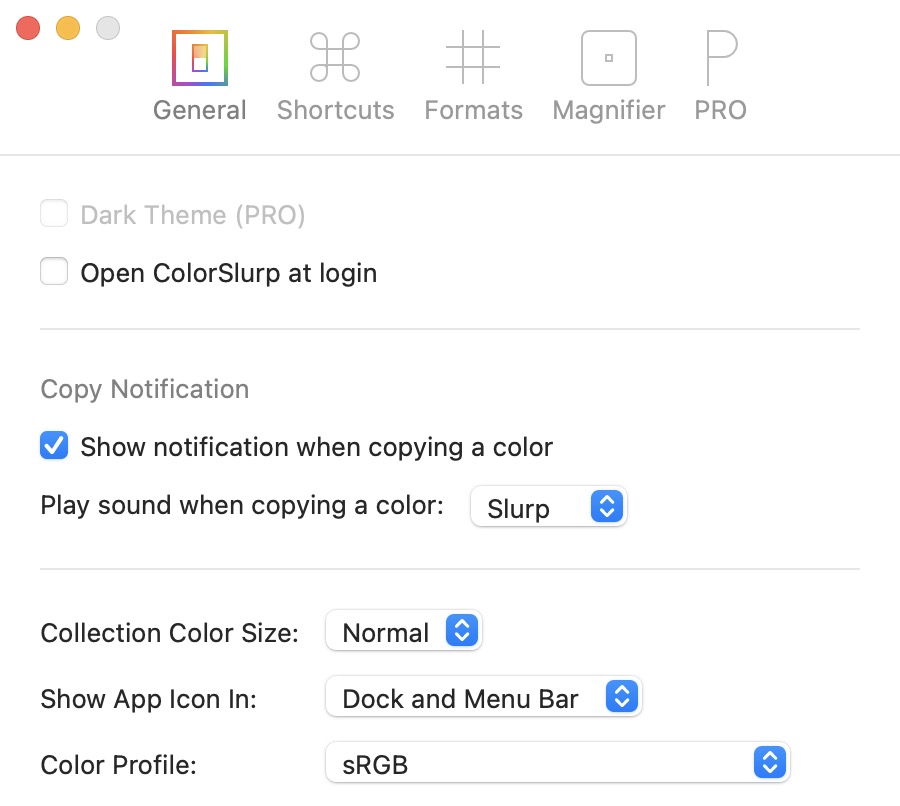Open the PRO flag icon
Viewport: 900px width, 806px height.
tap(720, 57)
